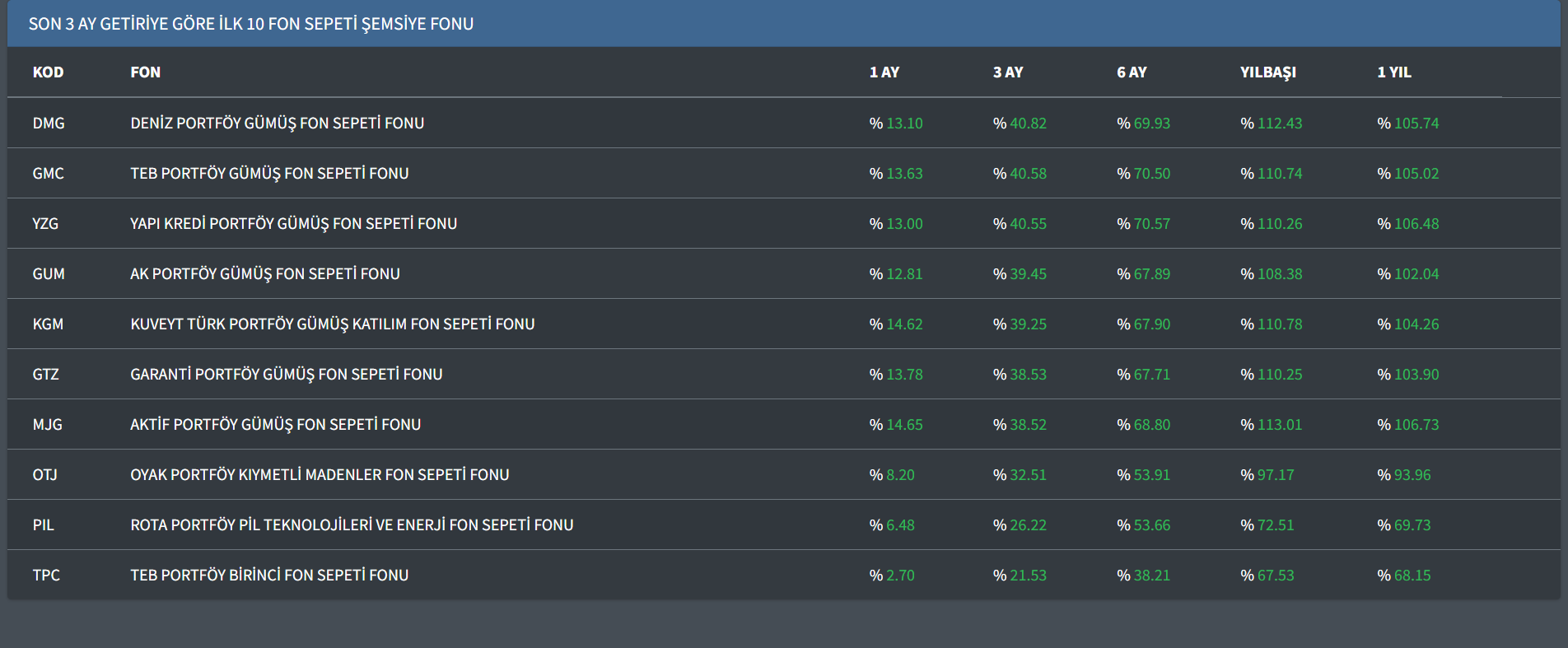The image size is (1568, 648).
Task: Click the KOD column header
Action: 48,72
